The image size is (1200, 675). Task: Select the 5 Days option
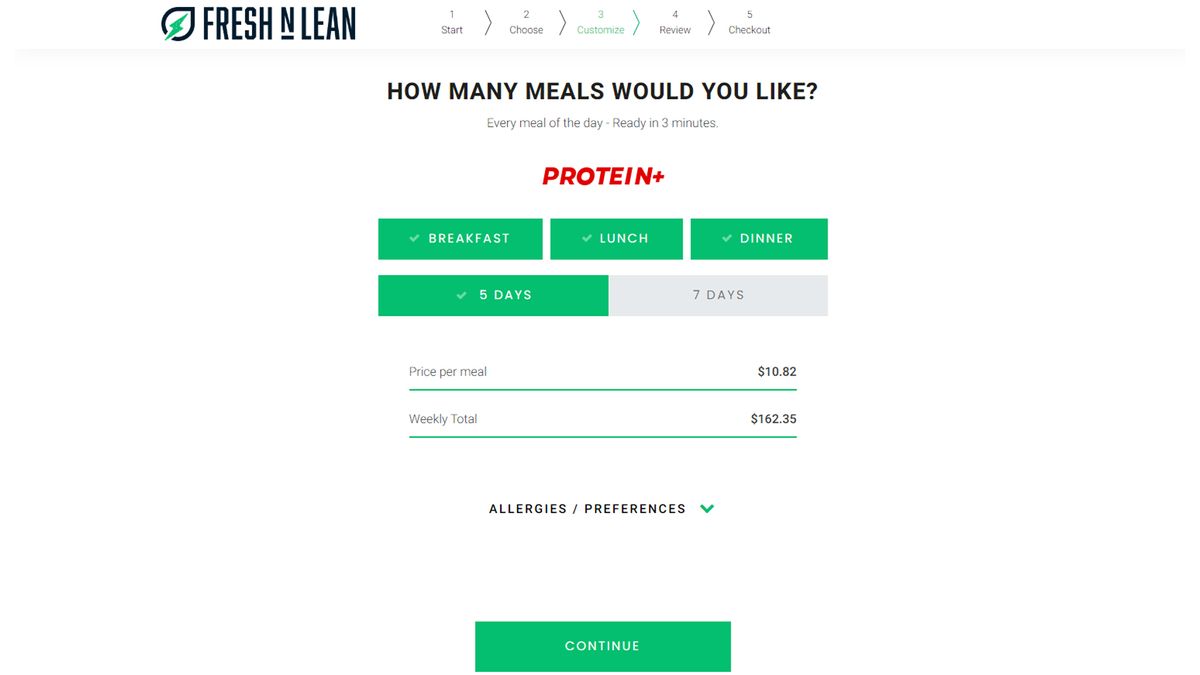[493, 295]
